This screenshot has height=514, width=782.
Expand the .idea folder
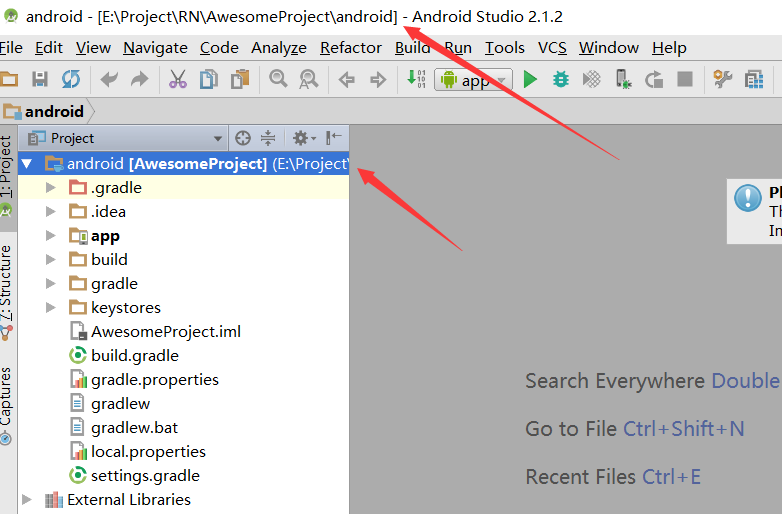50,211
